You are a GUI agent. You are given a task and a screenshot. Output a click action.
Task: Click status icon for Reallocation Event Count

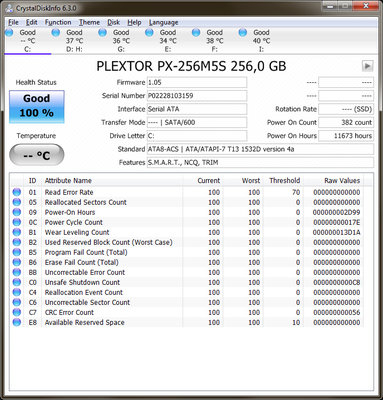tap(17, 292)
